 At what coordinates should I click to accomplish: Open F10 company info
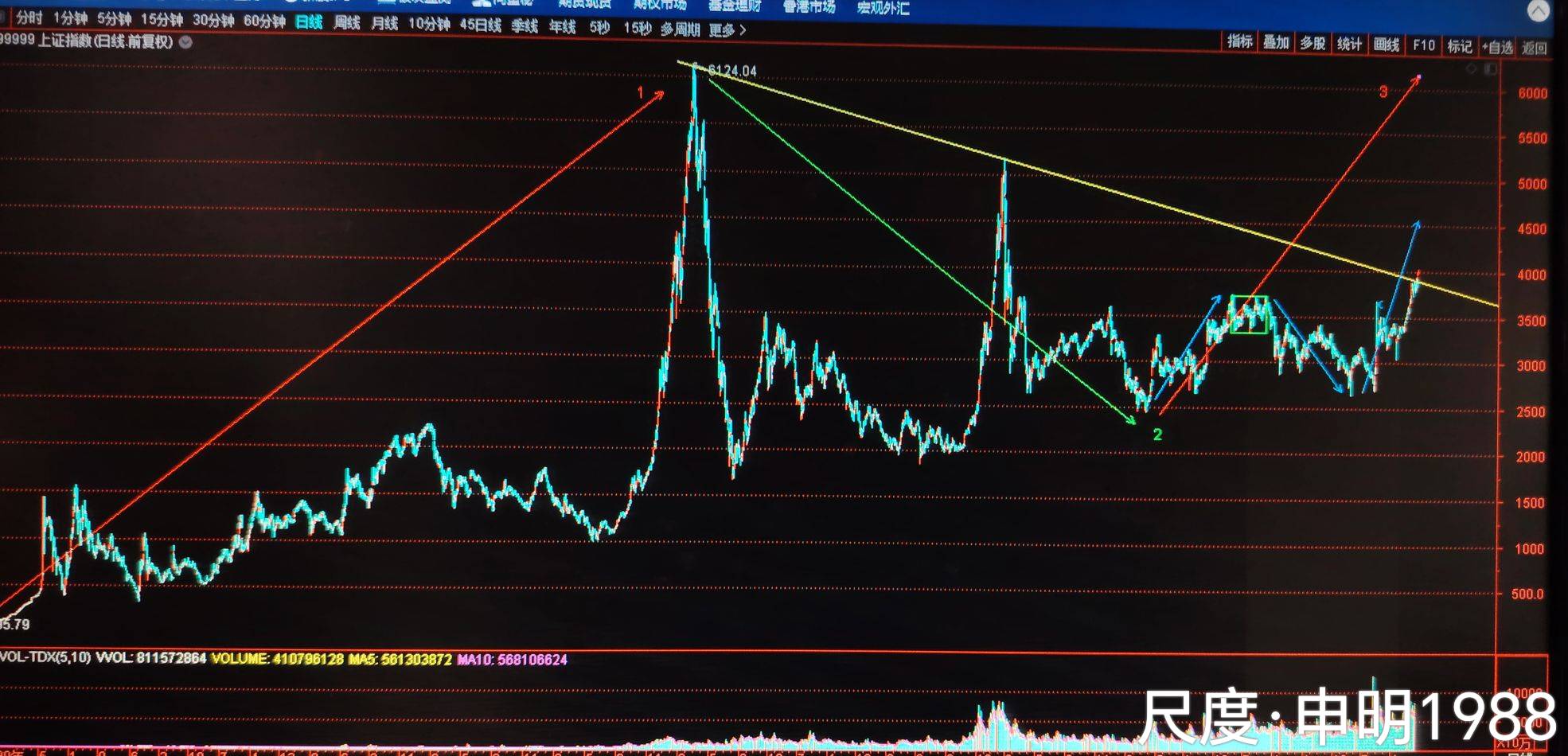(1423, 45)
